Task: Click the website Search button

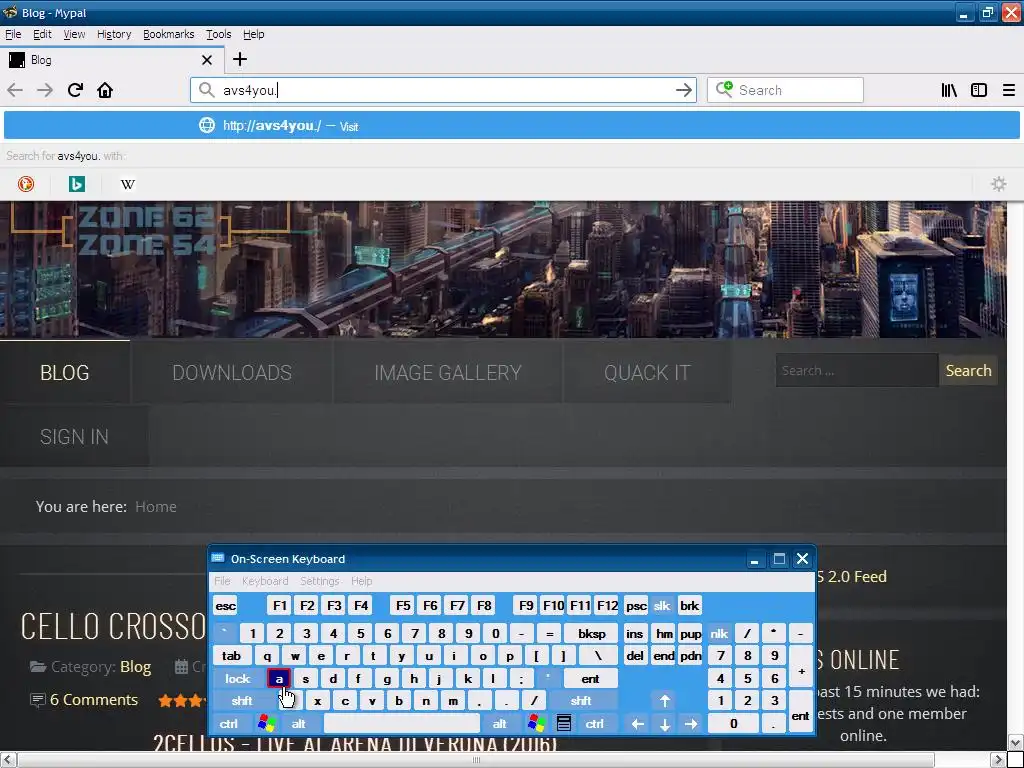Action: pyautogui.click(x=968, y=370)
